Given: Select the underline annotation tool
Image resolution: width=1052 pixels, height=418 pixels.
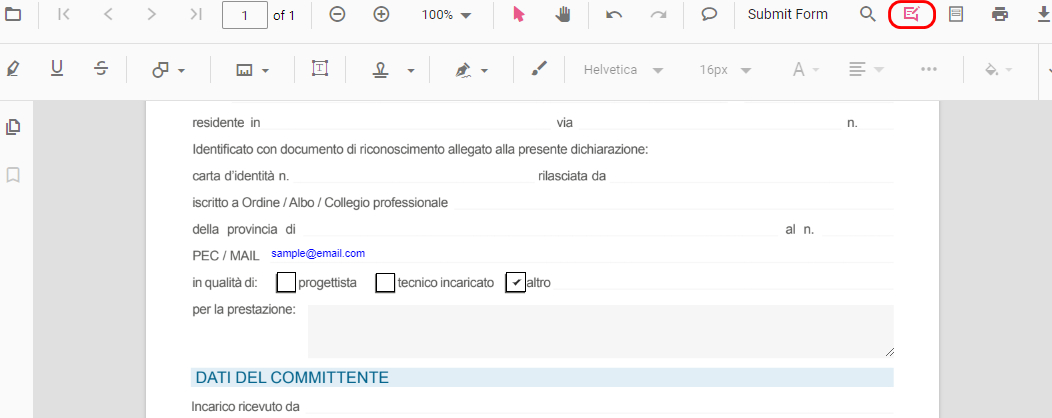Looking at the screenshot, I should 57,68.
